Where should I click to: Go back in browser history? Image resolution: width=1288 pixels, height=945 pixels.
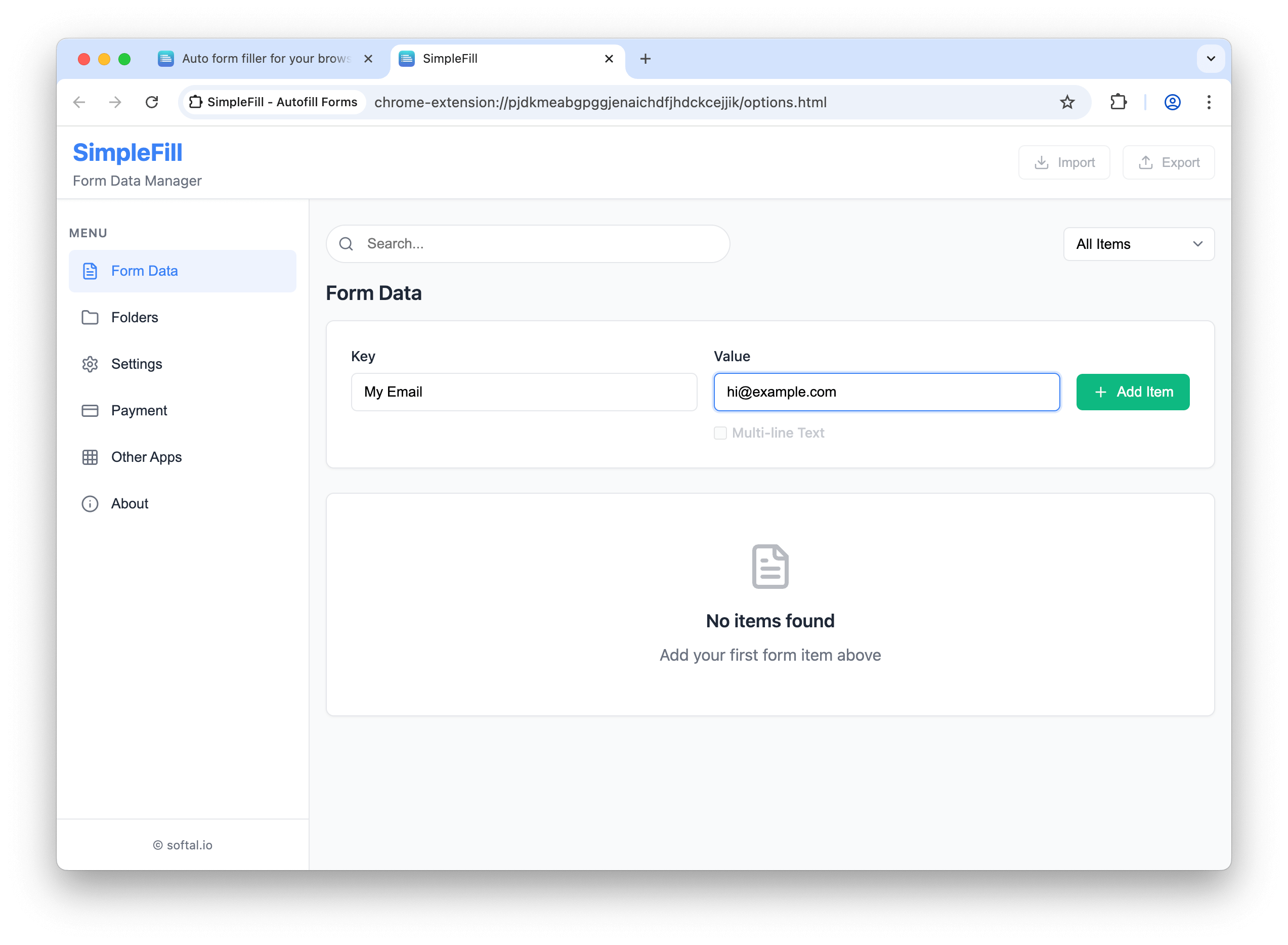coord(79,102)
